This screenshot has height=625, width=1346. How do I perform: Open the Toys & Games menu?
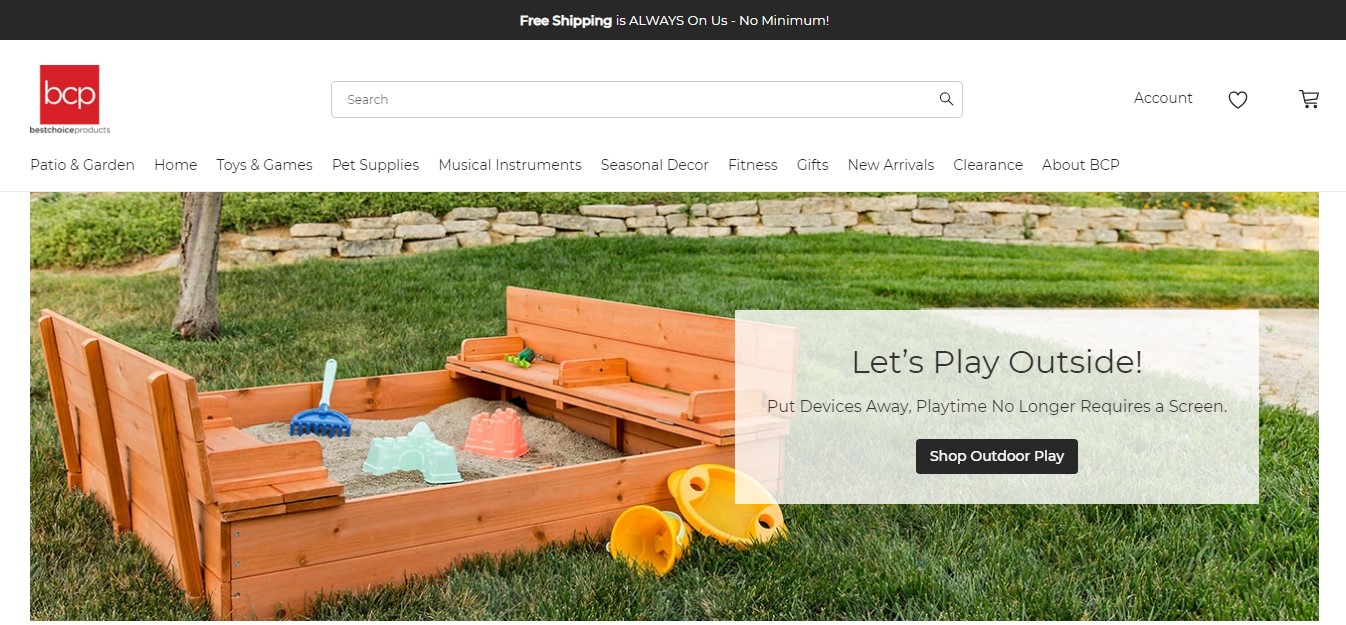coord(264,165)
